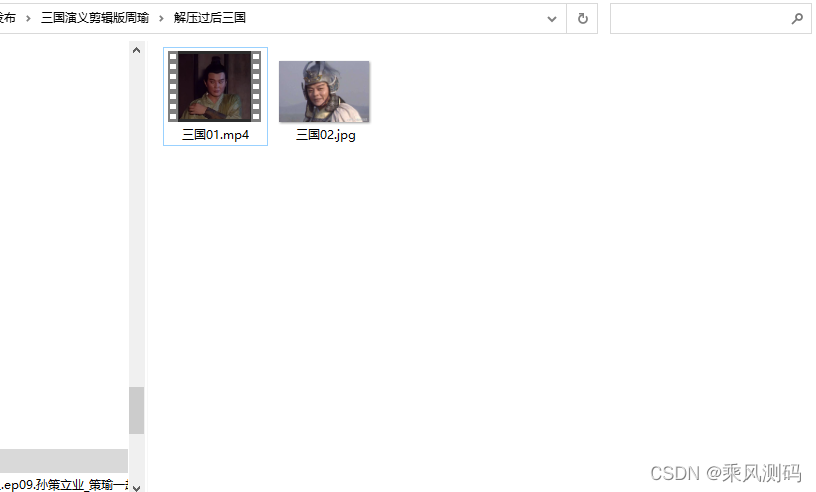Screen dimensions: 816x492
Task: Go to 三国演义剪辑版周瑜 breadcrumb folder
Action: coord(95,18)
